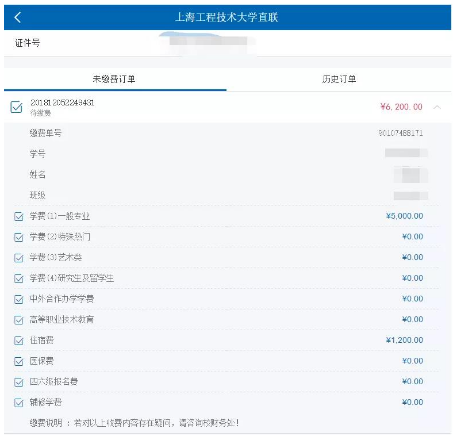Click the 缴费说明 note text
Image resolution: width=457 pixels, height=441 pixels.
coord(134,423)
